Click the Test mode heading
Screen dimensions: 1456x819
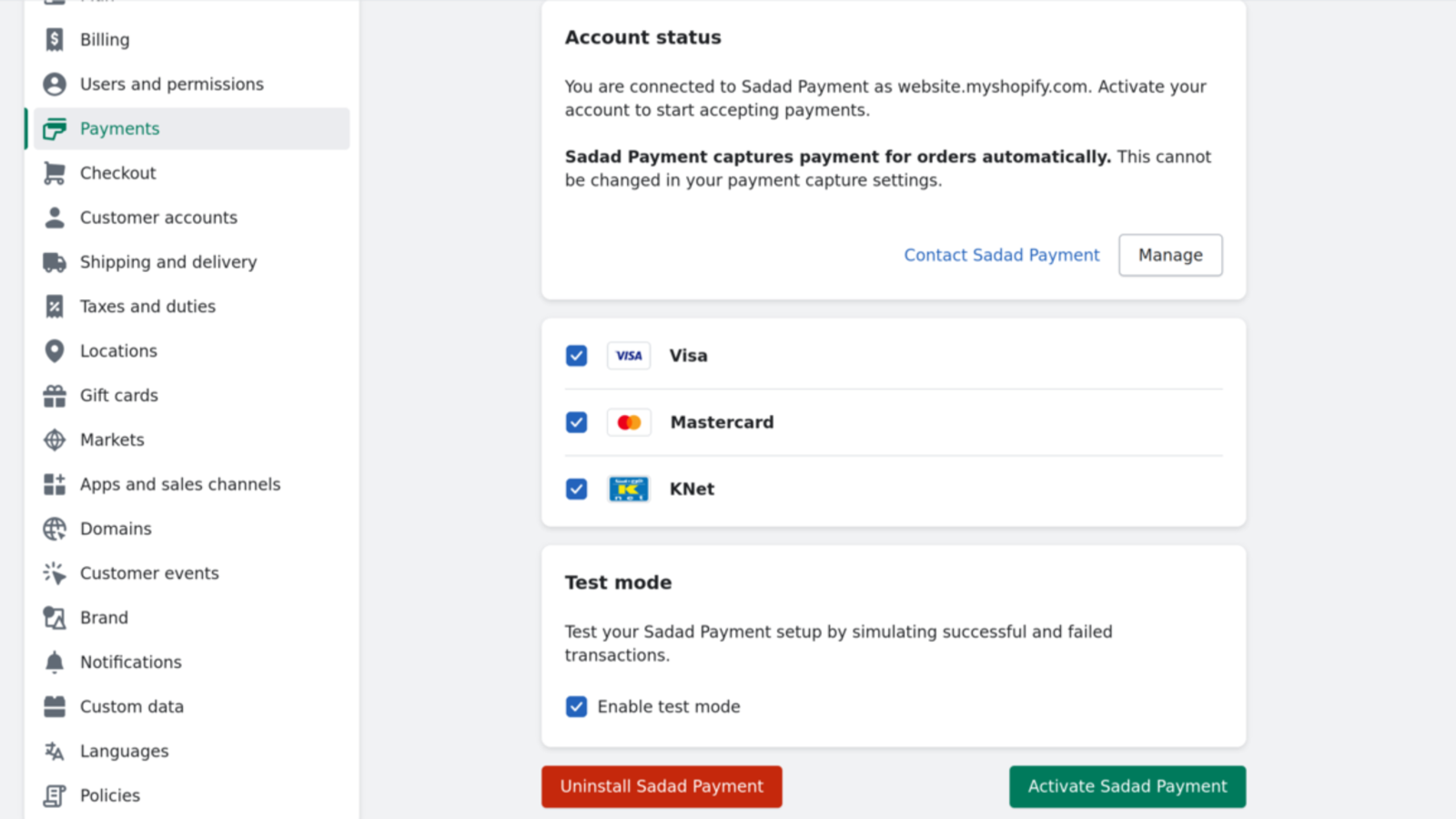point(618,582)
